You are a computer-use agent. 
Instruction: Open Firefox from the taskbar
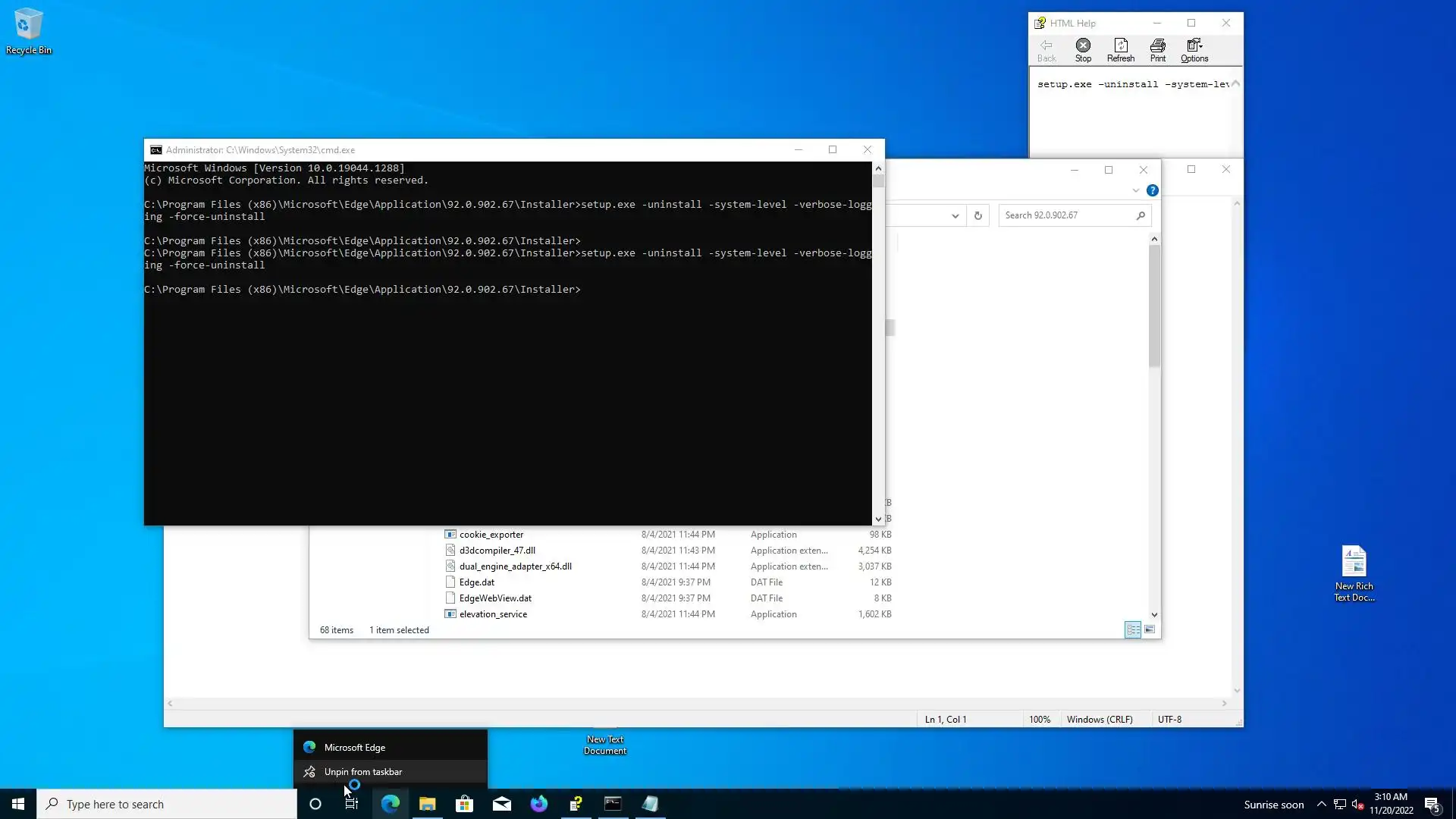tap(538, 804)
